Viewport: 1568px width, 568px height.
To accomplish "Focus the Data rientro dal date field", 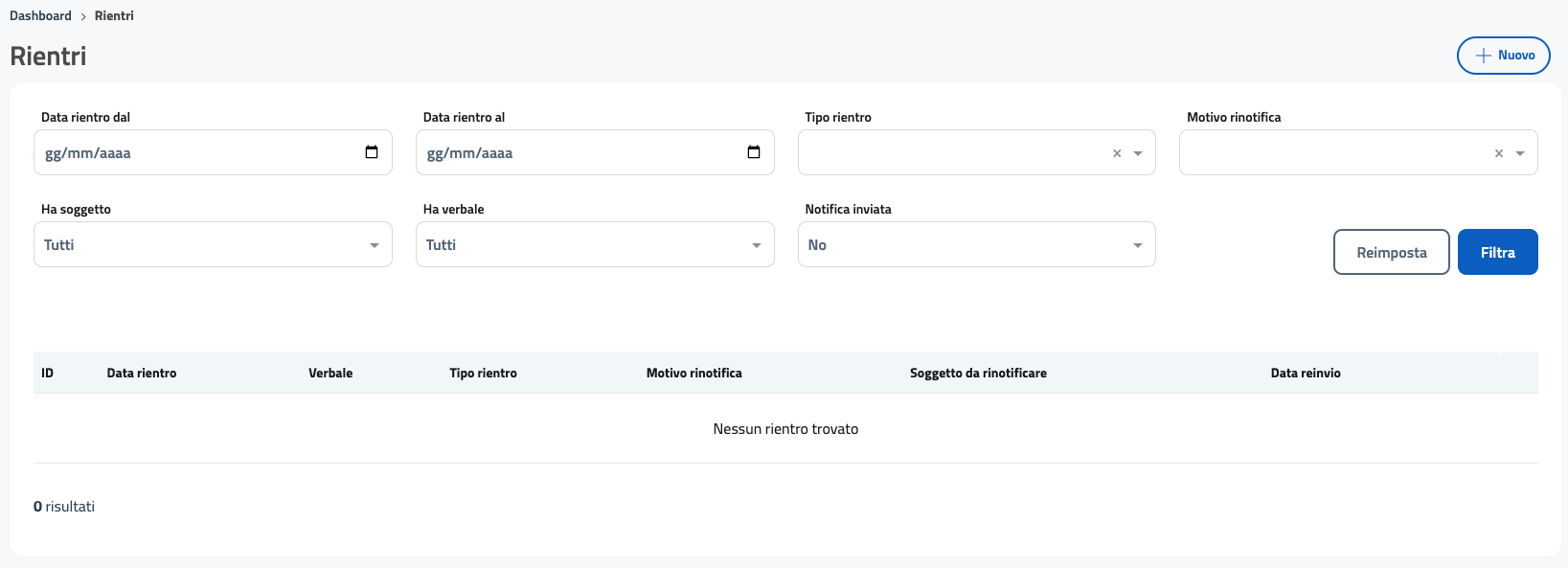I will tap(192, 153).
